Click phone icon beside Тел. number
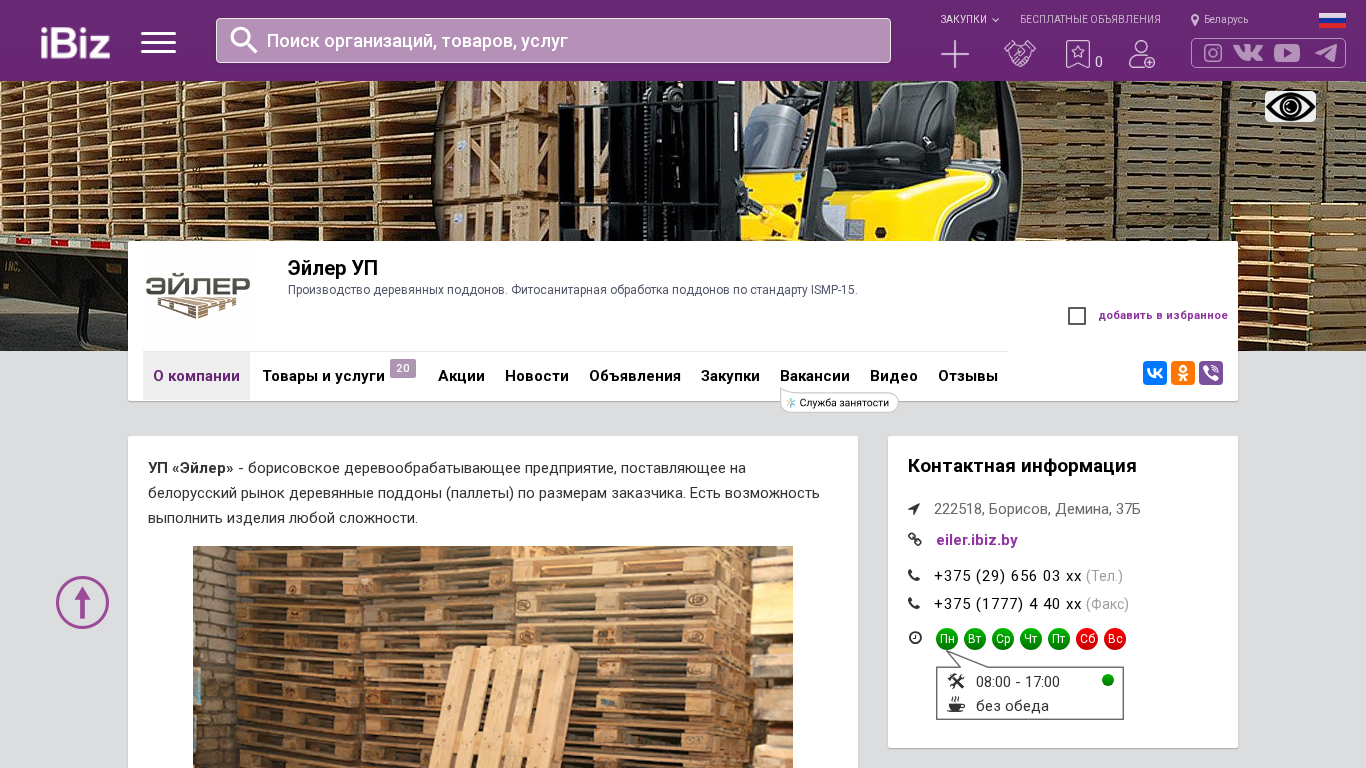Viewport: 1366px width, 768px height. pos(914,575)
